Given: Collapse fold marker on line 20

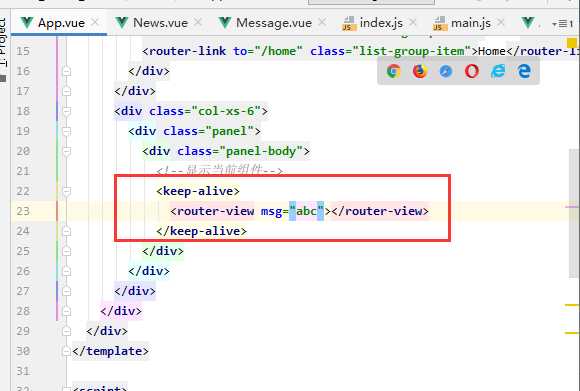Looking at the screenshot, I should [67, 151].
